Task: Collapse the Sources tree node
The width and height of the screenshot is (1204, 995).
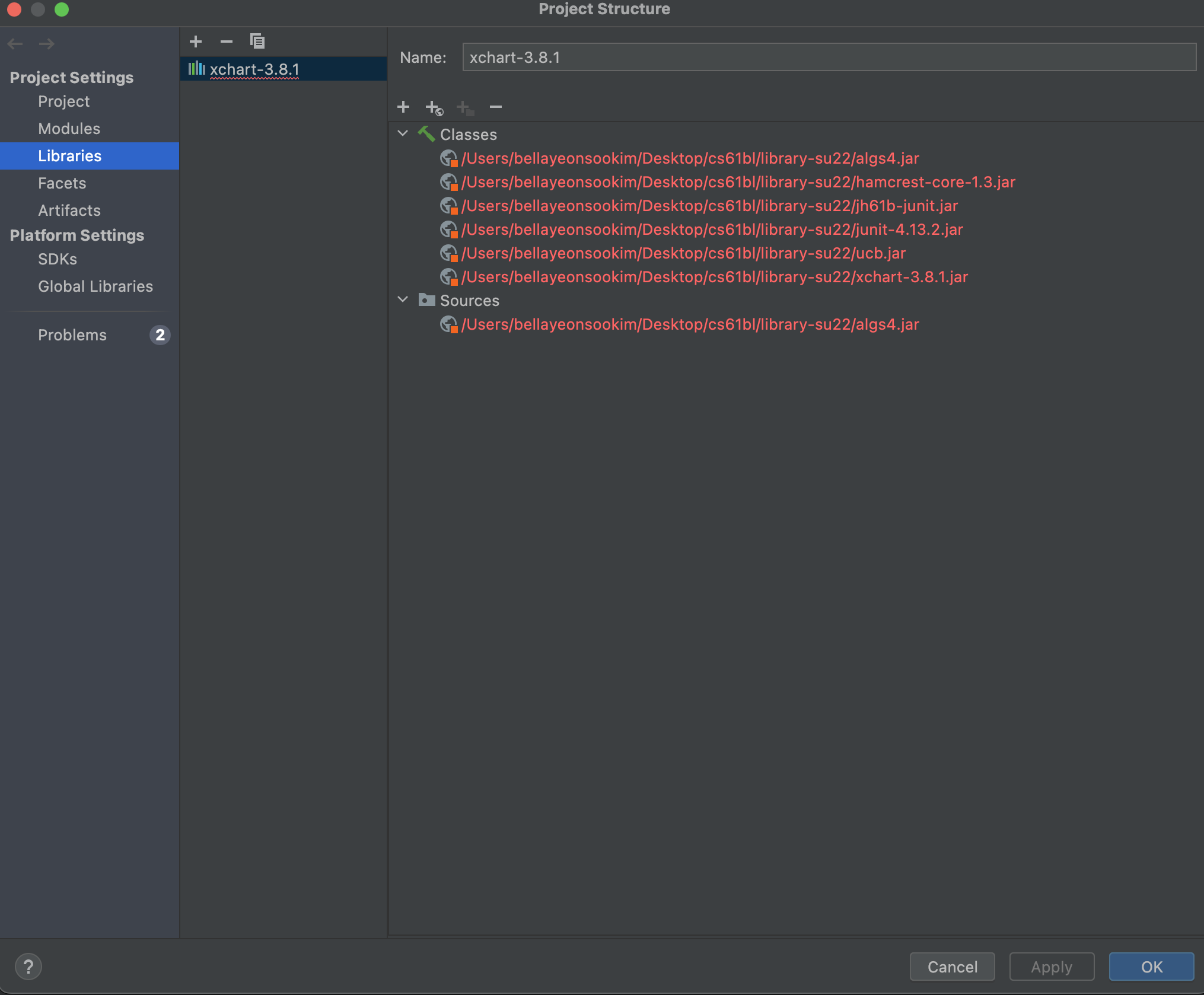Action: (x=403, y=300)
